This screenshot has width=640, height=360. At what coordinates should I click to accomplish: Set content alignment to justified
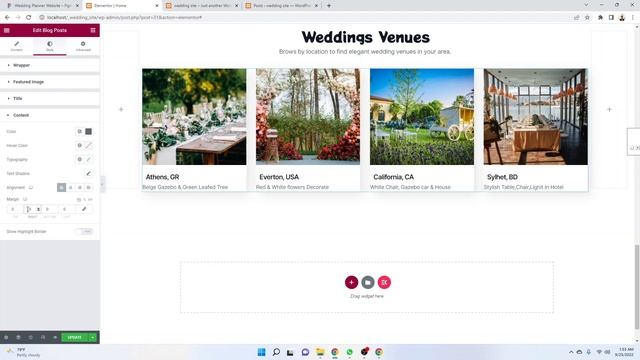[89, 187]
